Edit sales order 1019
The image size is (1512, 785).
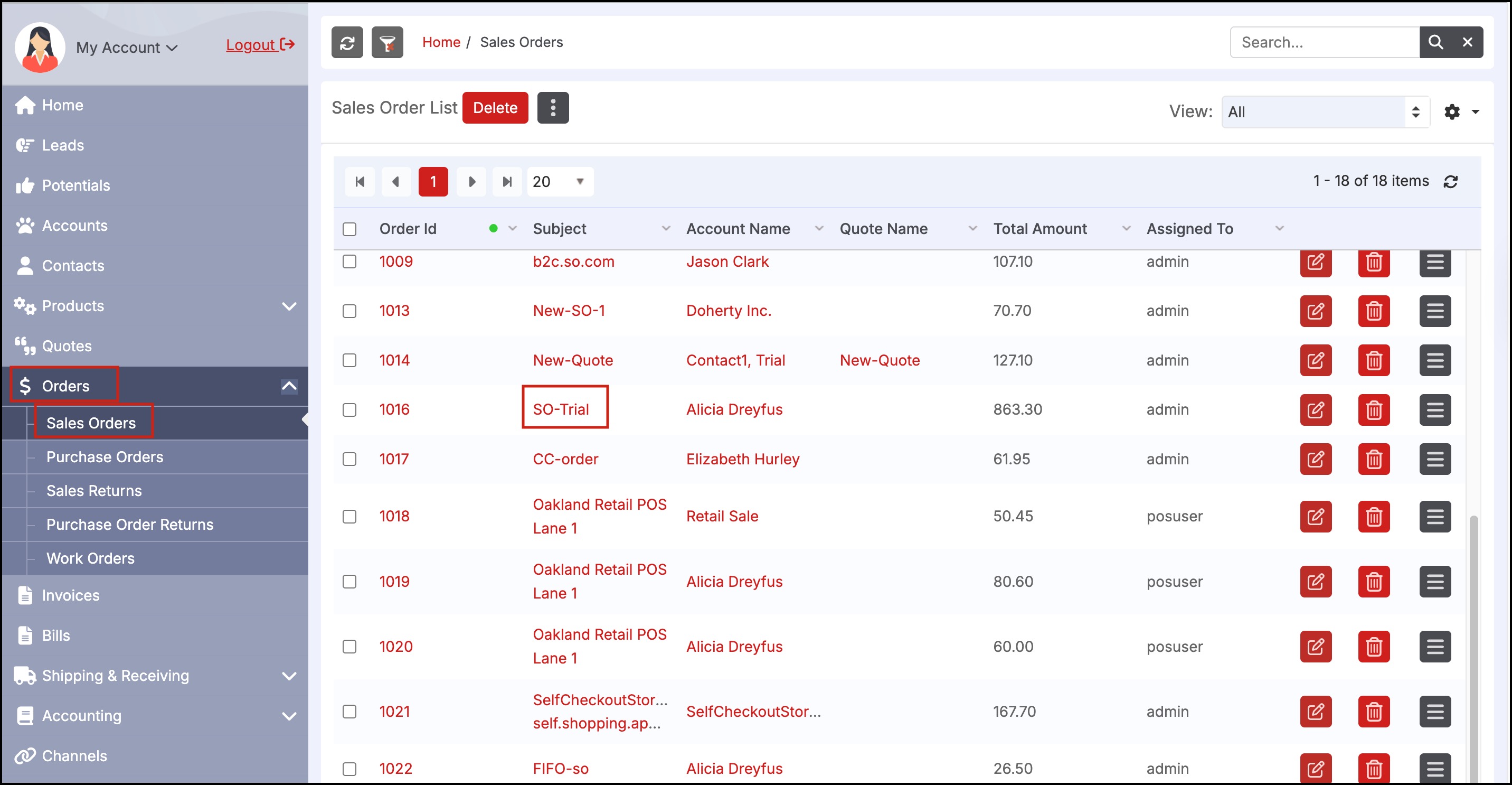point(1316,582)
